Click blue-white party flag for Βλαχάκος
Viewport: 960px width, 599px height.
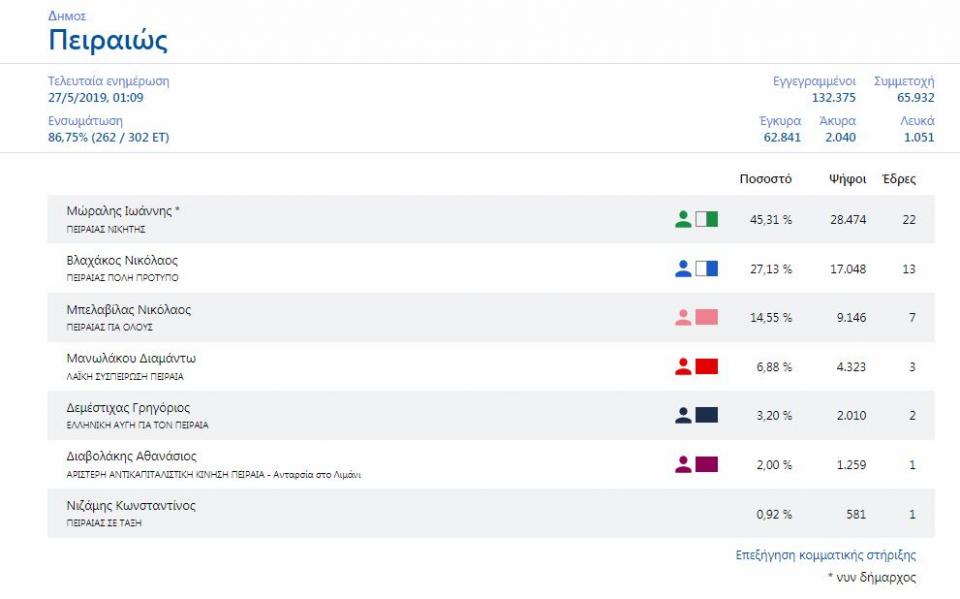coord(706,268)
